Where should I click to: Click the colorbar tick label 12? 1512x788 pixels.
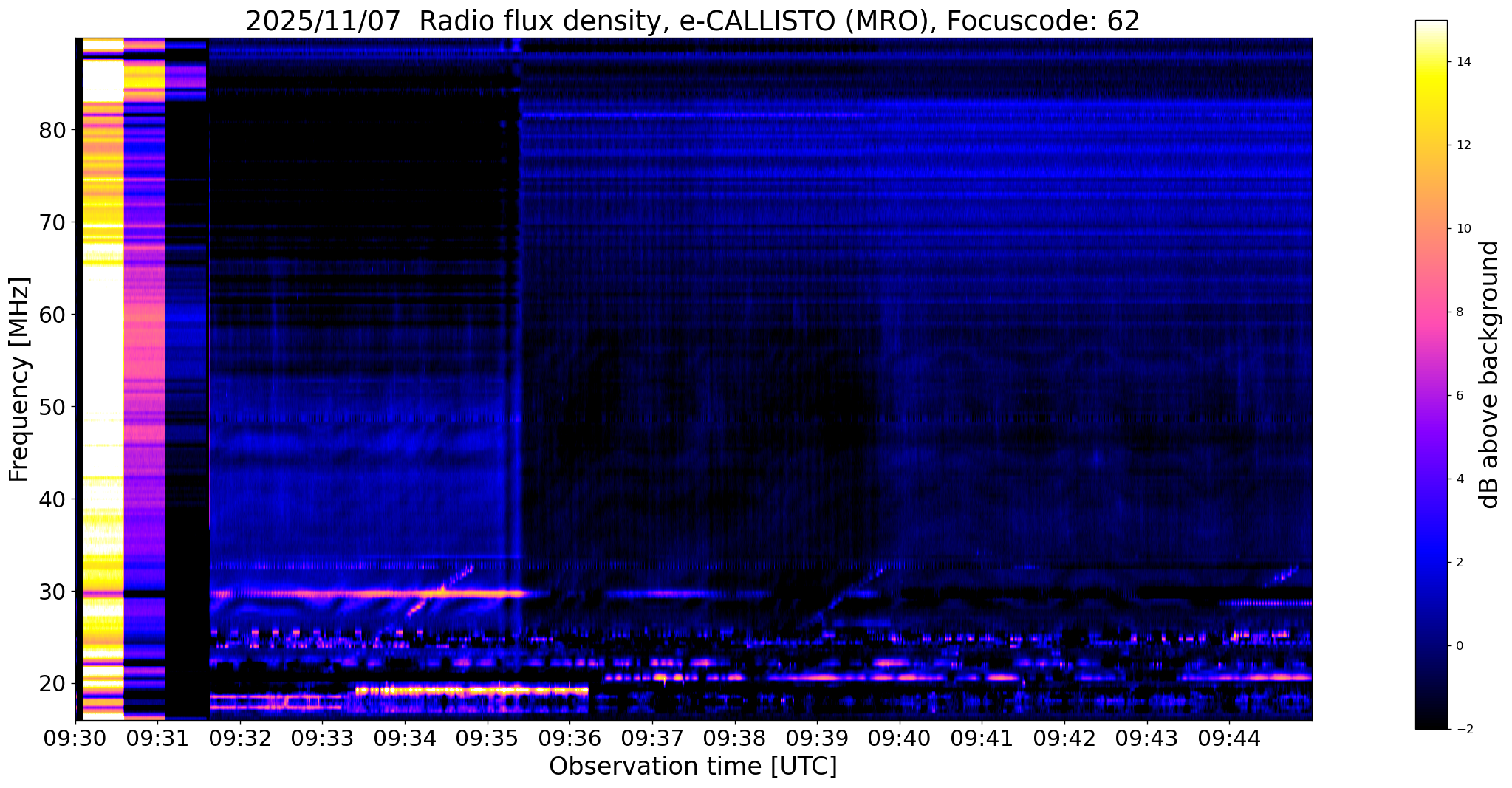[x=1463, y=145]
